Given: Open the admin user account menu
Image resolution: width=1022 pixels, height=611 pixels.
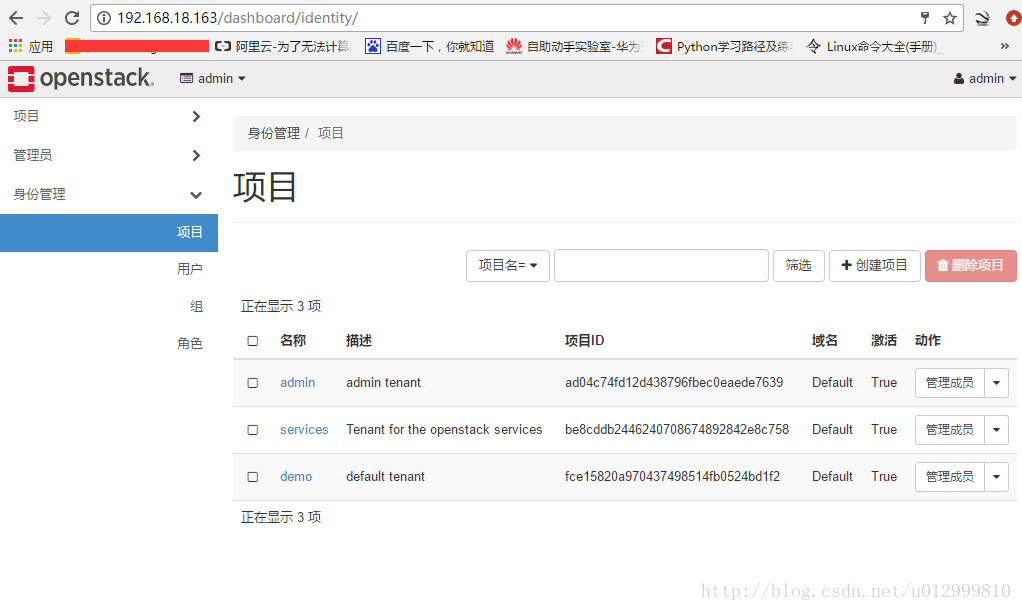Looking at the screenshot, I should click(x=984, y=78).
